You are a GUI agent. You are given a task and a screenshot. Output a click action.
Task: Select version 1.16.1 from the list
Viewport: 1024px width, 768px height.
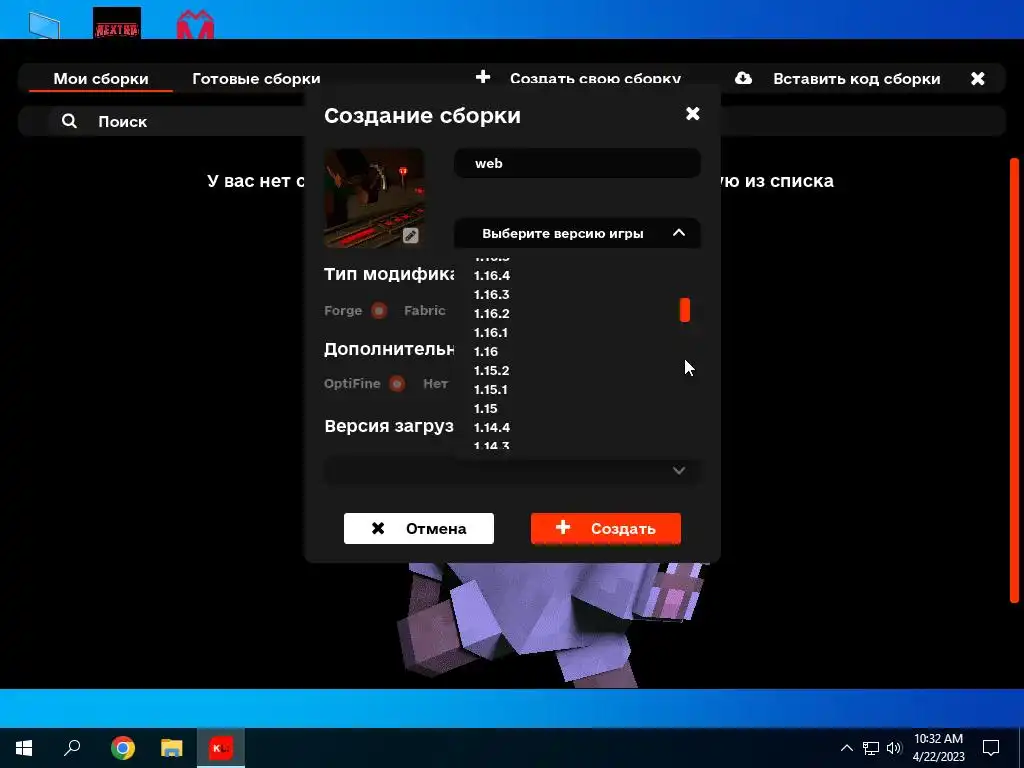click(x=490, y=332)
